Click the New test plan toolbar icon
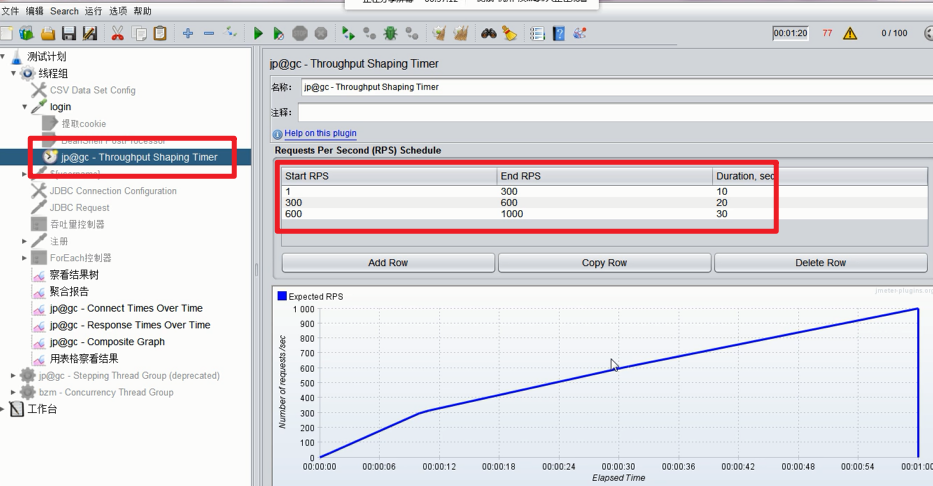The width and height of the screenshot is (933, 486). pyautogui.click(x=5, y=33)
